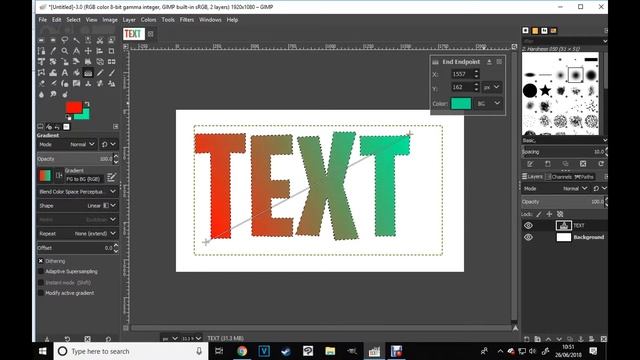The height and width of the screenshot is (360, 640).
Task: Select the Zoom magnifier tool
Action: [x=64, y=51]
